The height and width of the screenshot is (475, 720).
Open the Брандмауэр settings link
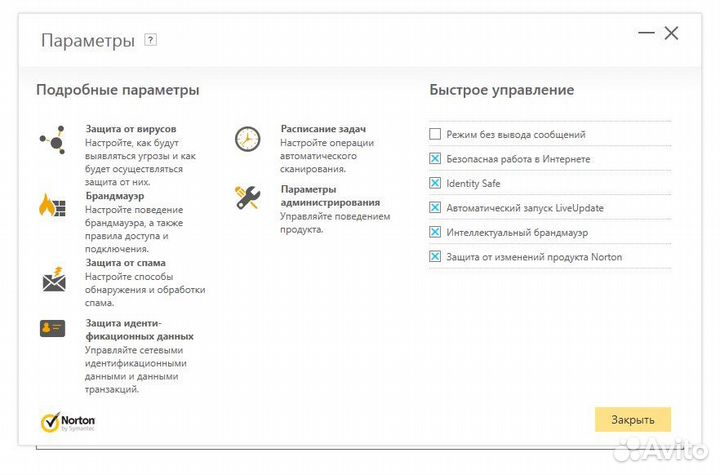click(113, 196)
